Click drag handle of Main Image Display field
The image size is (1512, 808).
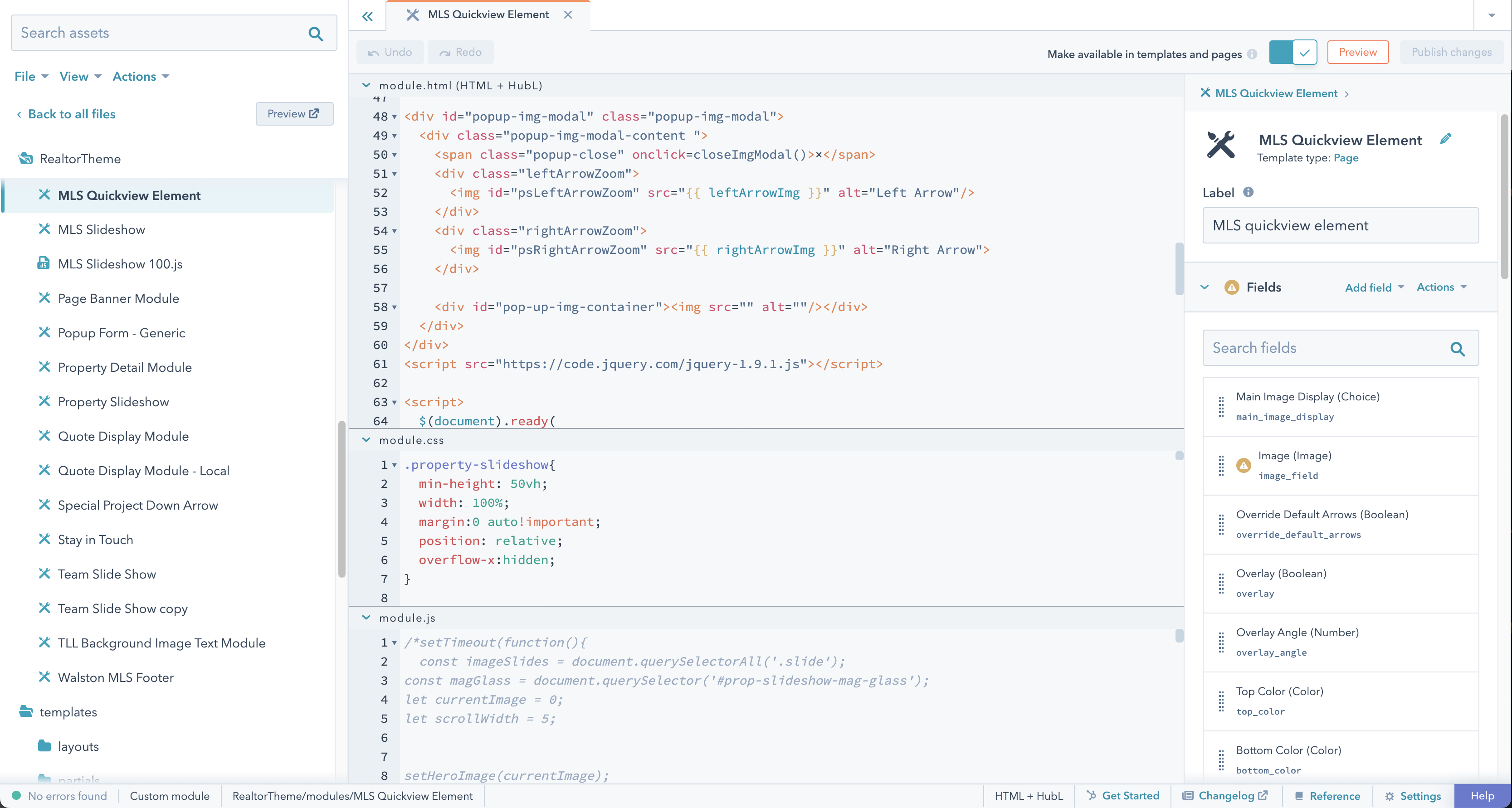[x=1221, y=406]
